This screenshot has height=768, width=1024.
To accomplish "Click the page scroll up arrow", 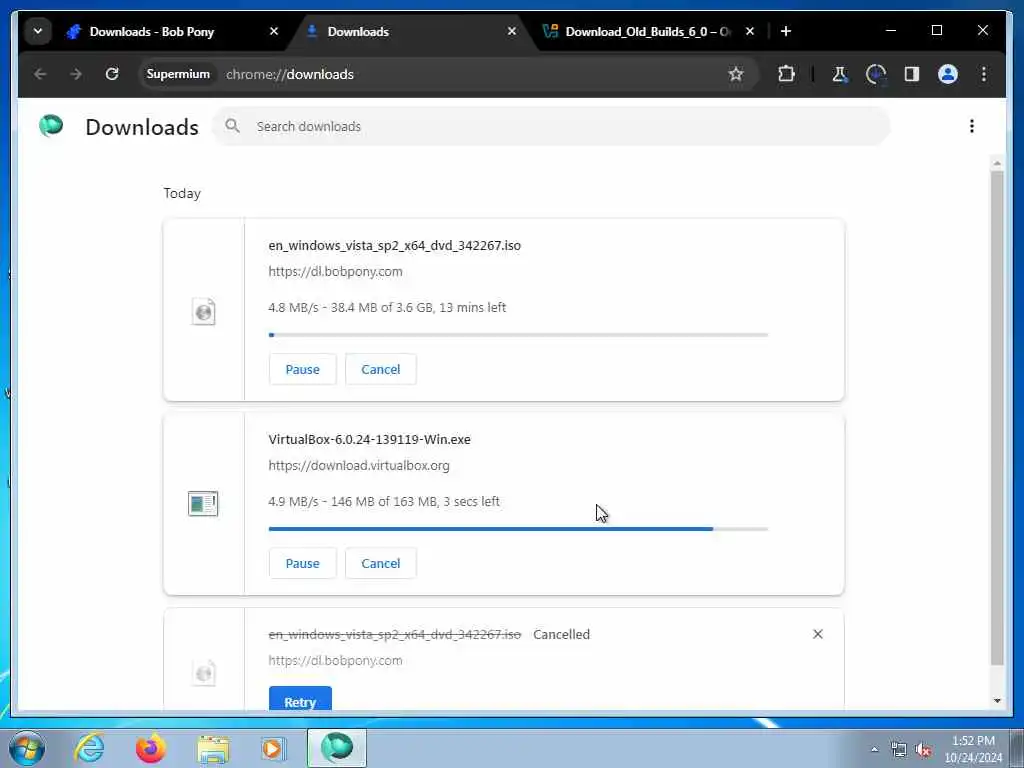I will [x=997, y=163].
